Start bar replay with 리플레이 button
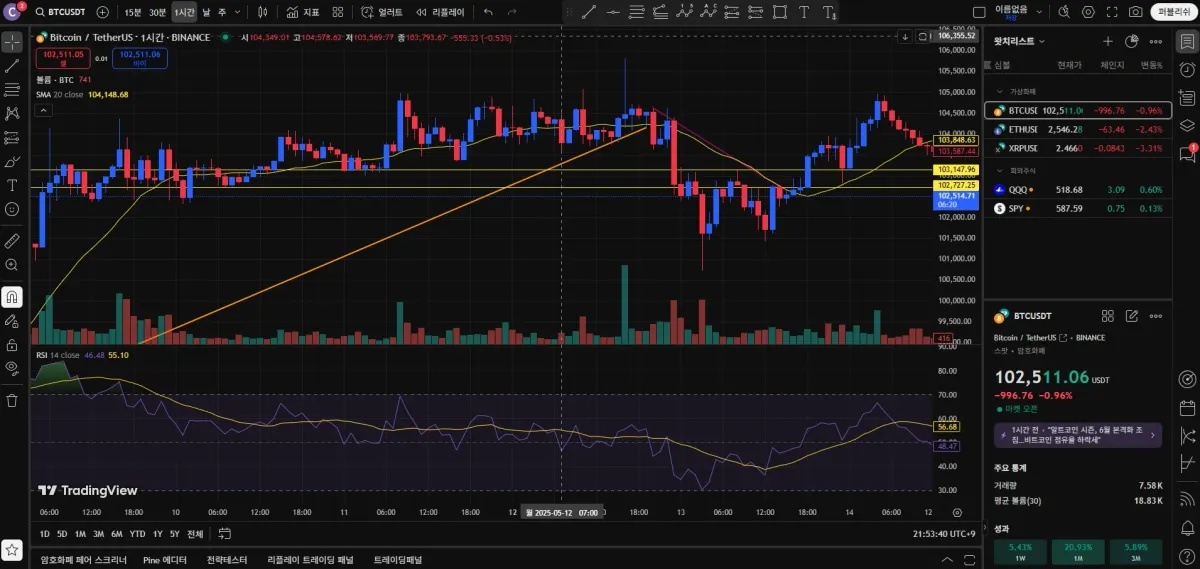Image resolution: width=1200 pixels, height=569 pixels. (x=441, y=12)
